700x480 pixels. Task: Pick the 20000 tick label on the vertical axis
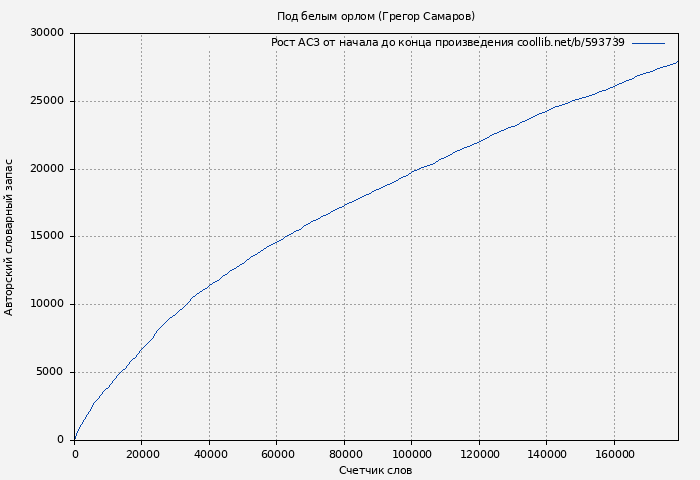47,169
